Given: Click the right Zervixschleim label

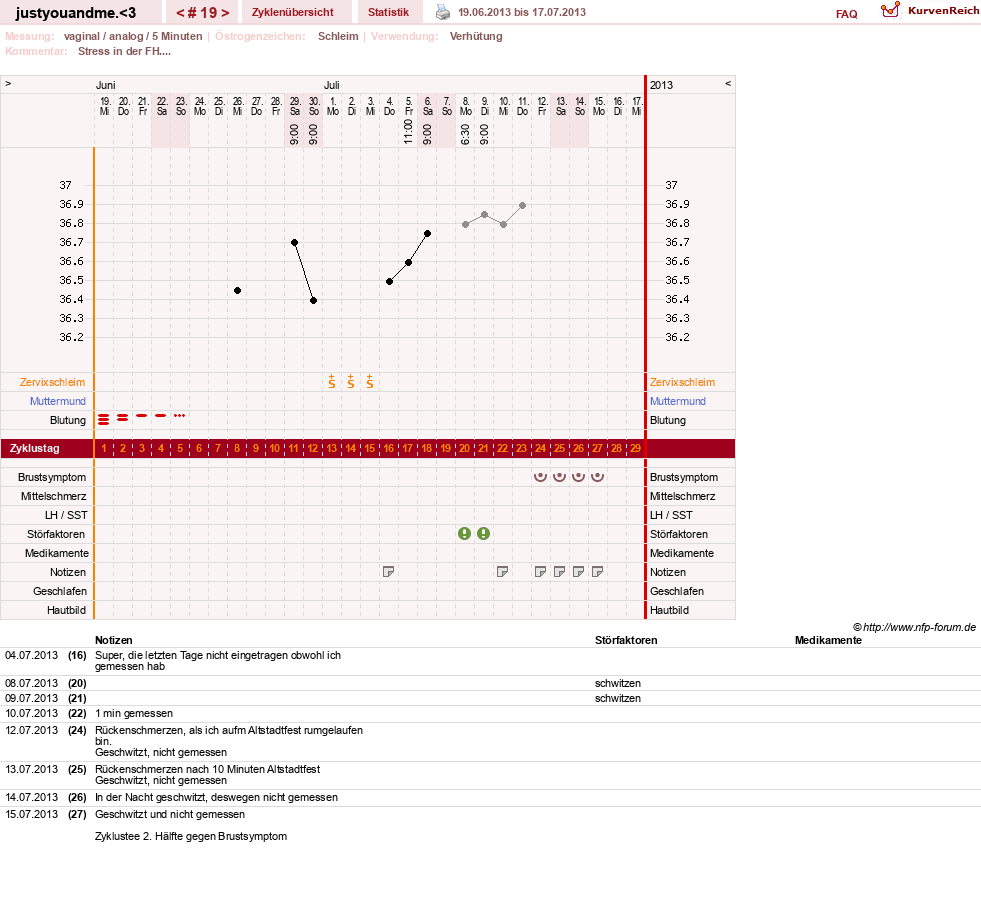Looking at the screenshot, I should 682,382.
